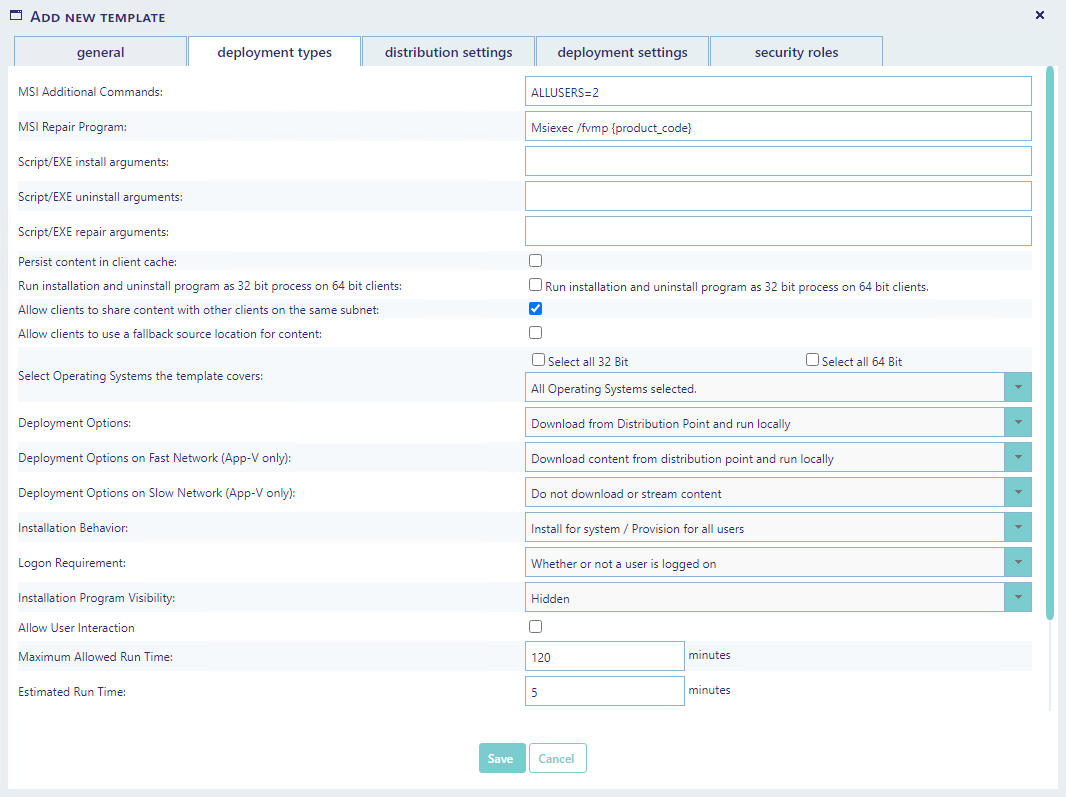Click the MSI Additional Commands input field
Screen dimensions: 1066x797
[777, 91]
